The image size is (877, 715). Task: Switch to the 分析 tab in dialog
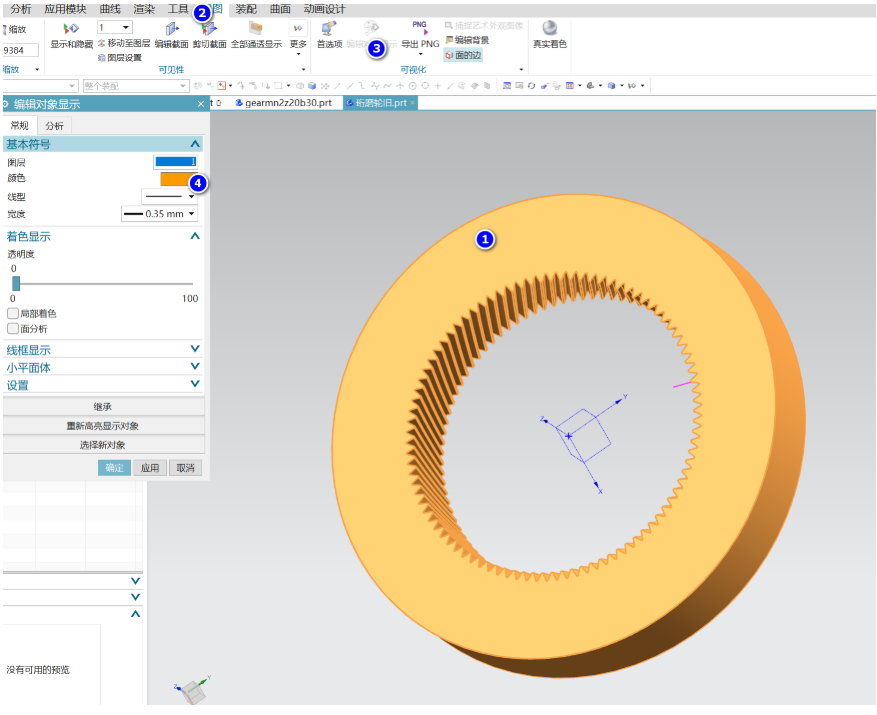(x=54, y=125)
